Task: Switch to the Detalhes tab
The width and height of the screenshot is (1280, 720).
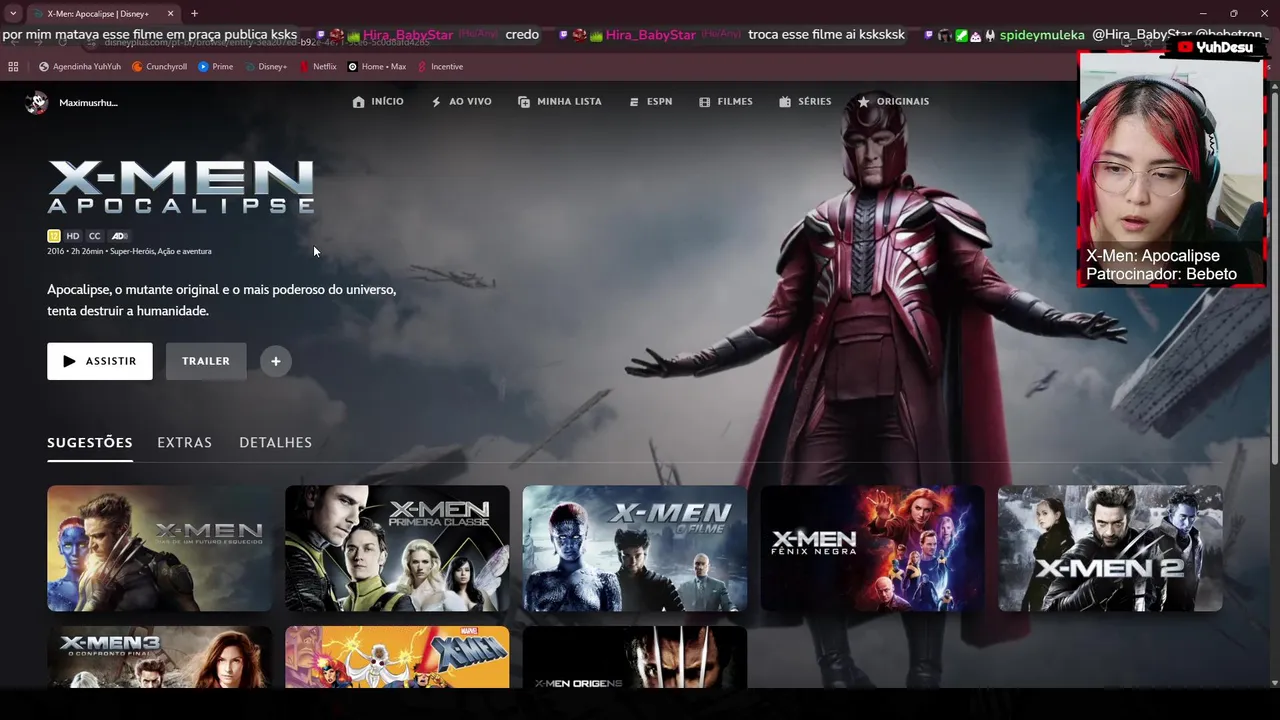Action: [275, 442]
